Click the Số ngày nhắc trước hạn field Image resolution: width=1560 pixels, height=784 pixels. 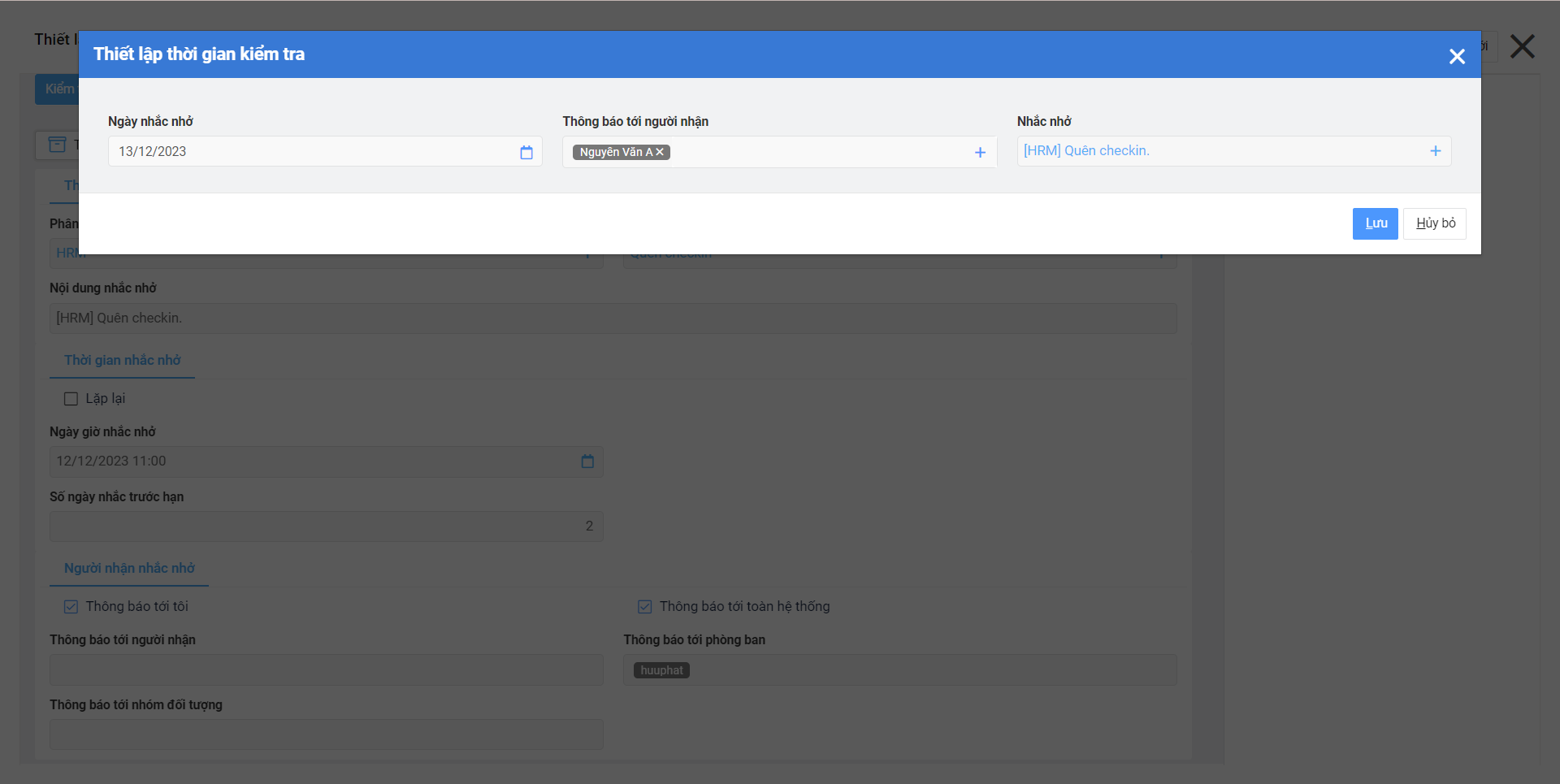tap(326, 526)
